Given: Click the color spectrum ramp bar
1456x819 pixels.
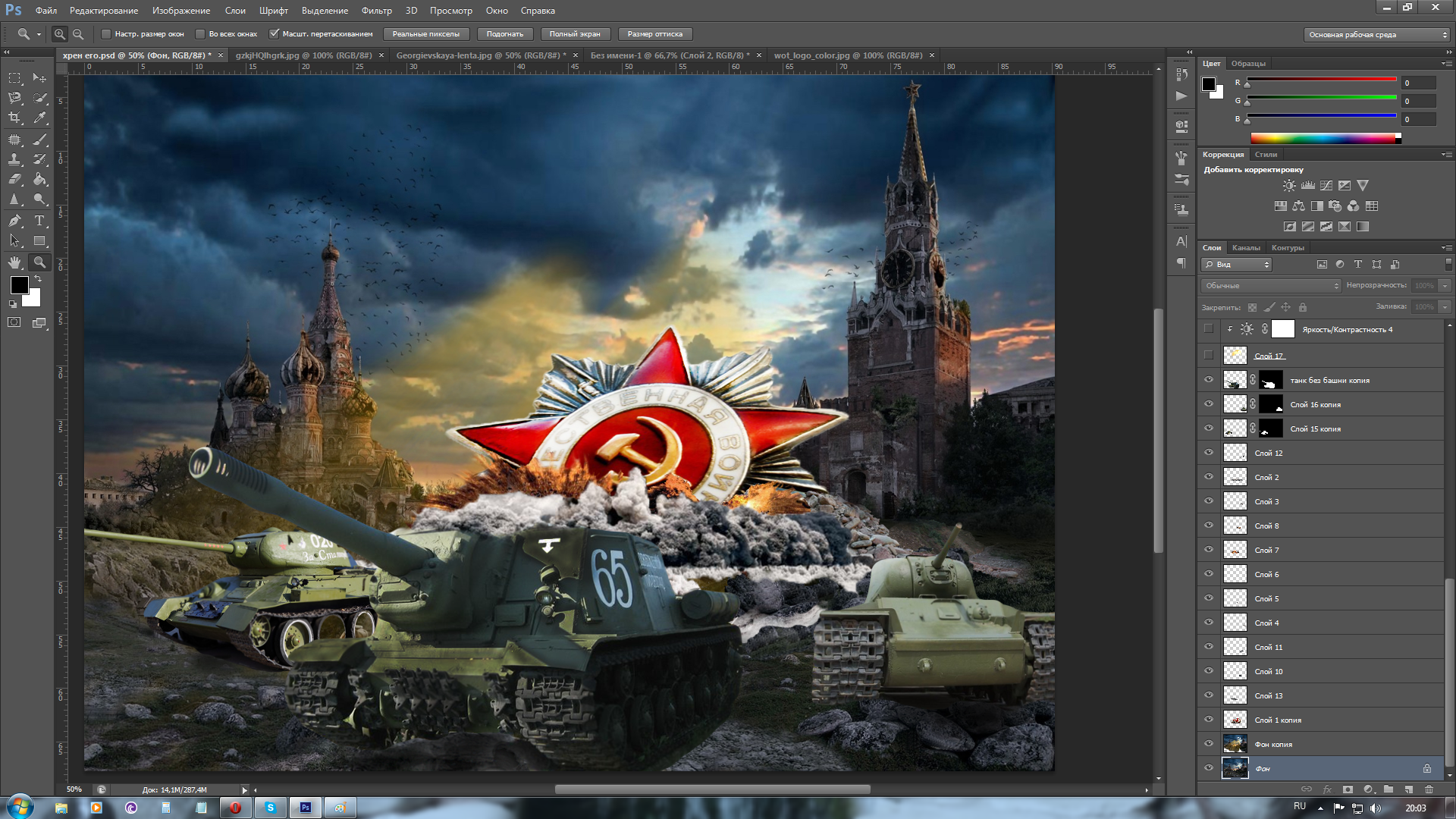Looking at the screenshot, I should point(1326,138).
